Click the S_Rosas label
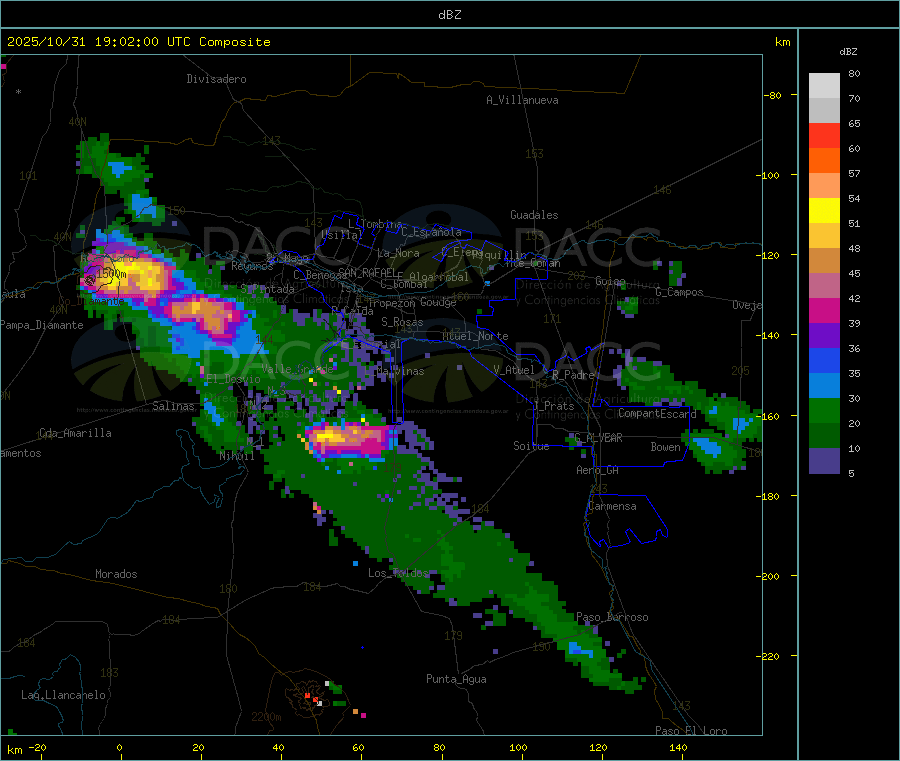Image resolution: width=900 pixels, height=761 pixels. click(402, 322)
